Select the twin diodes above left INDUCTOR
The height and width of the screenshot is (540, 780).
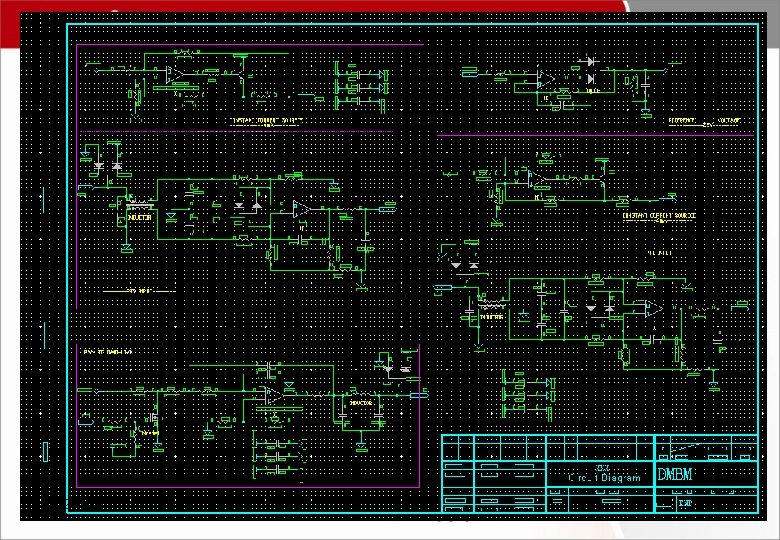click(108, 166)
